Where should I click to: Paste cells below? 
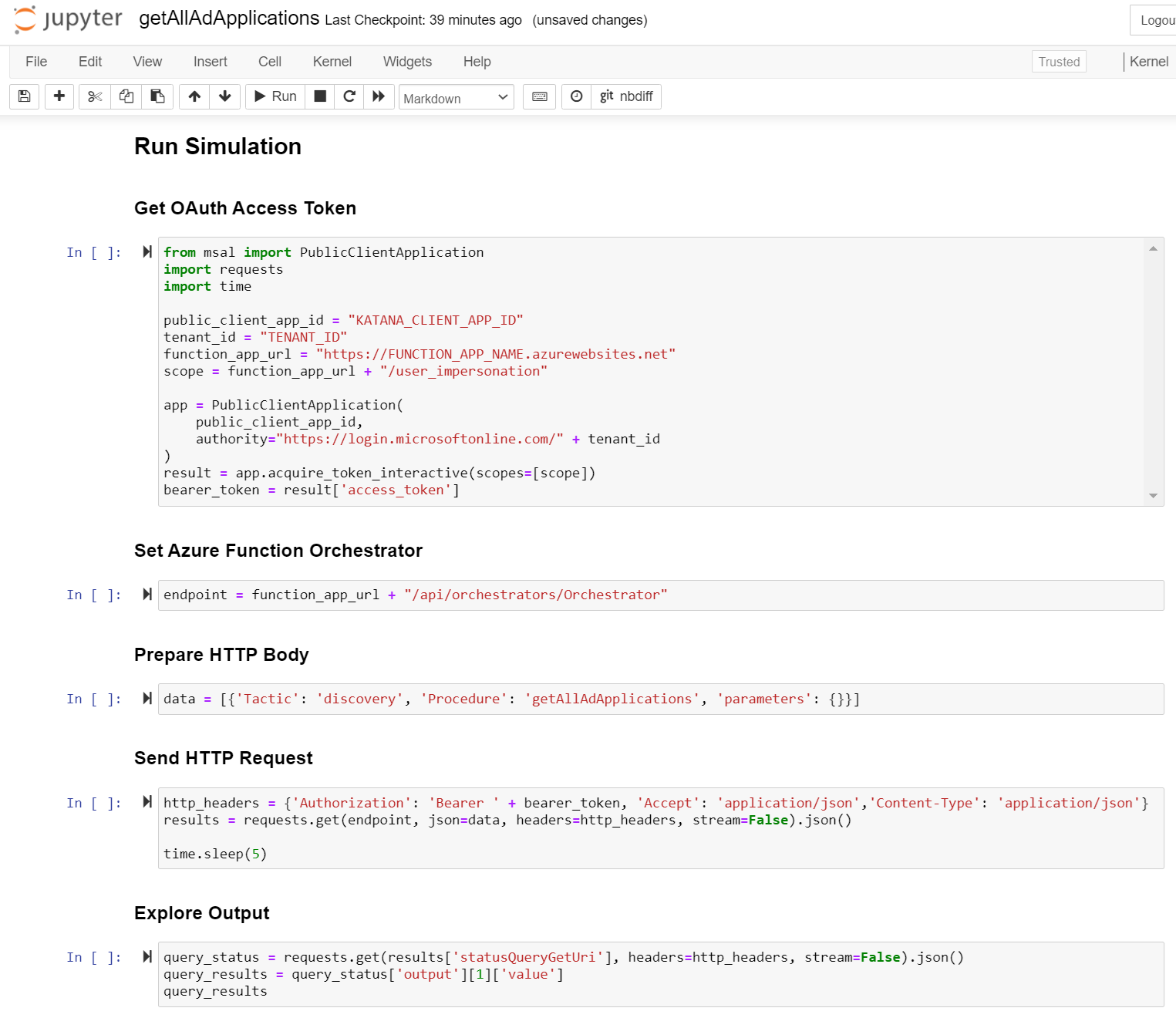(157, 96)
